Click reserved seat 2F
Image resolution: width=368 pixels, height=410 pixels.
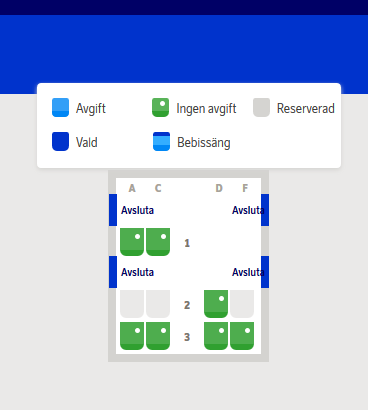(x=242, y=304)
